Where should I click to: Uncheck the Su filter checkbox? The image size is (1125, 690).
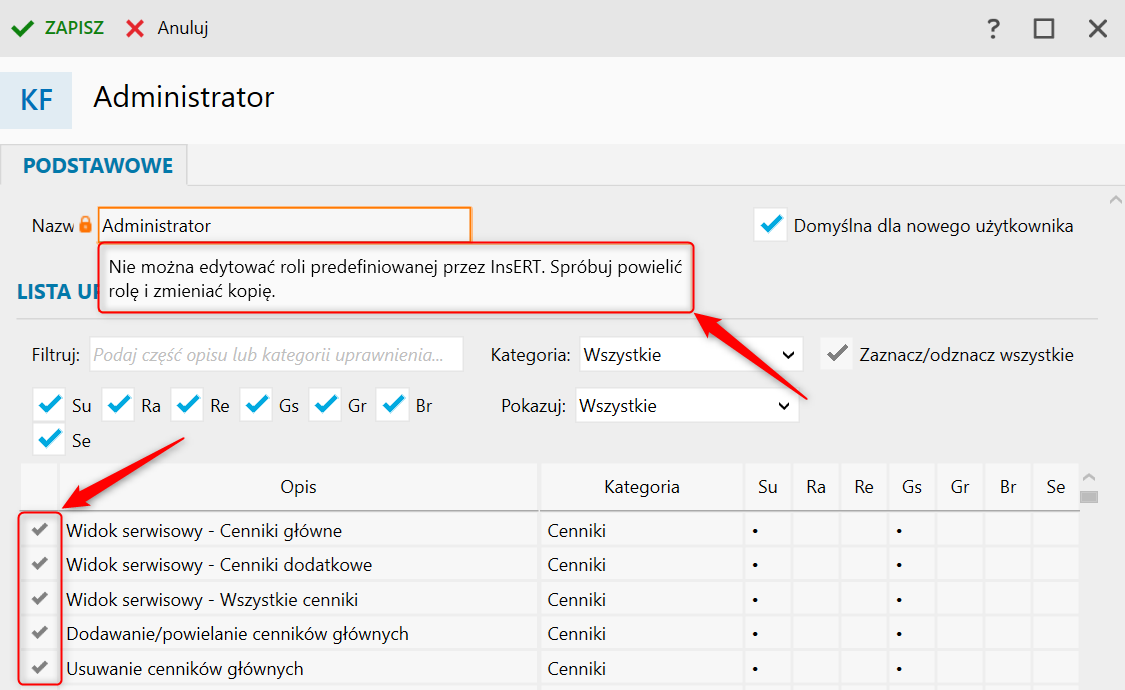tap(48, 406)
